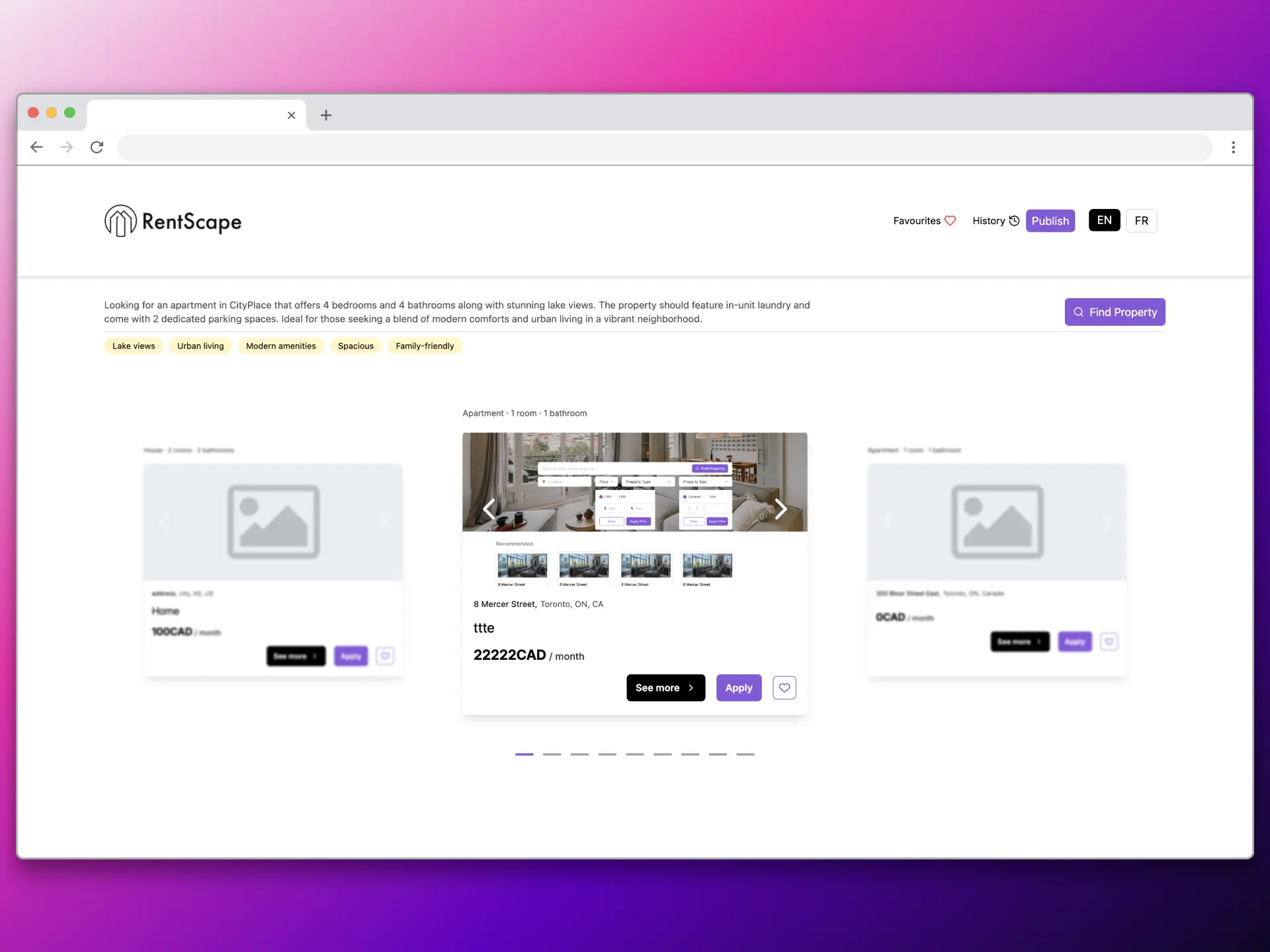Select the Lake views filter tag

pos(133,346)
